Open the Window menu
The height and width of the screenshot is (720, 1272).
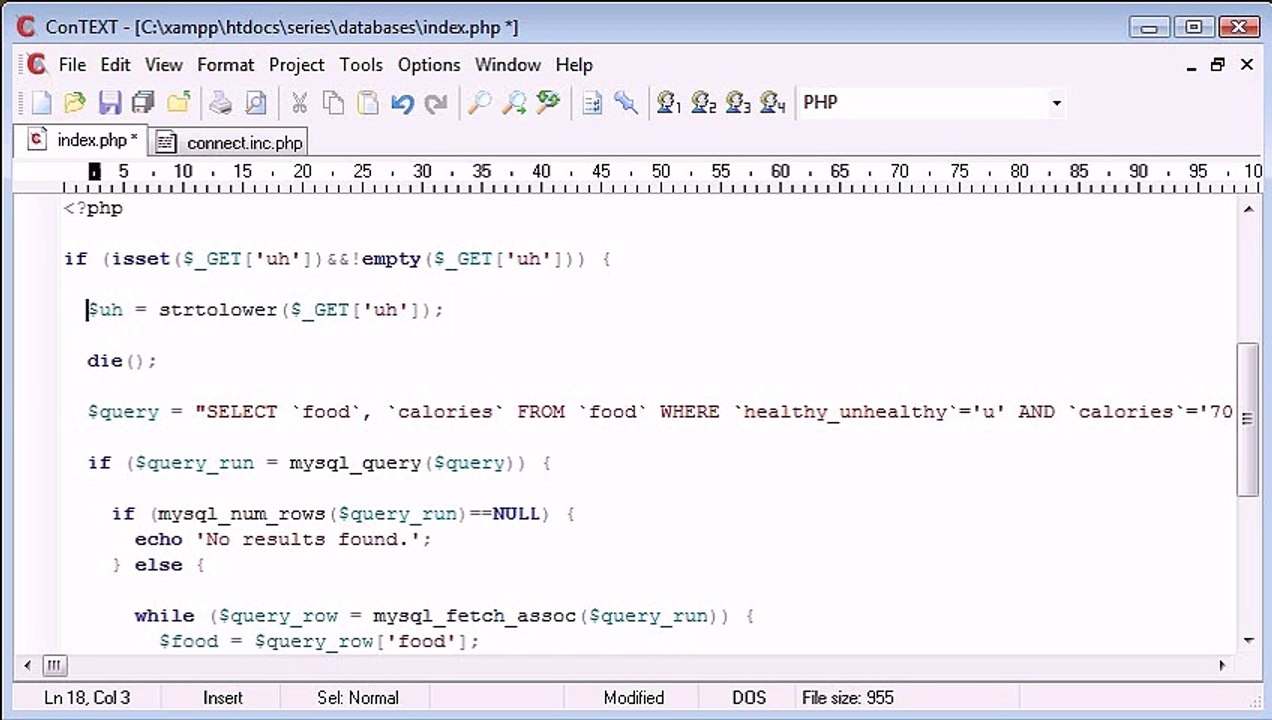(508, 64)
